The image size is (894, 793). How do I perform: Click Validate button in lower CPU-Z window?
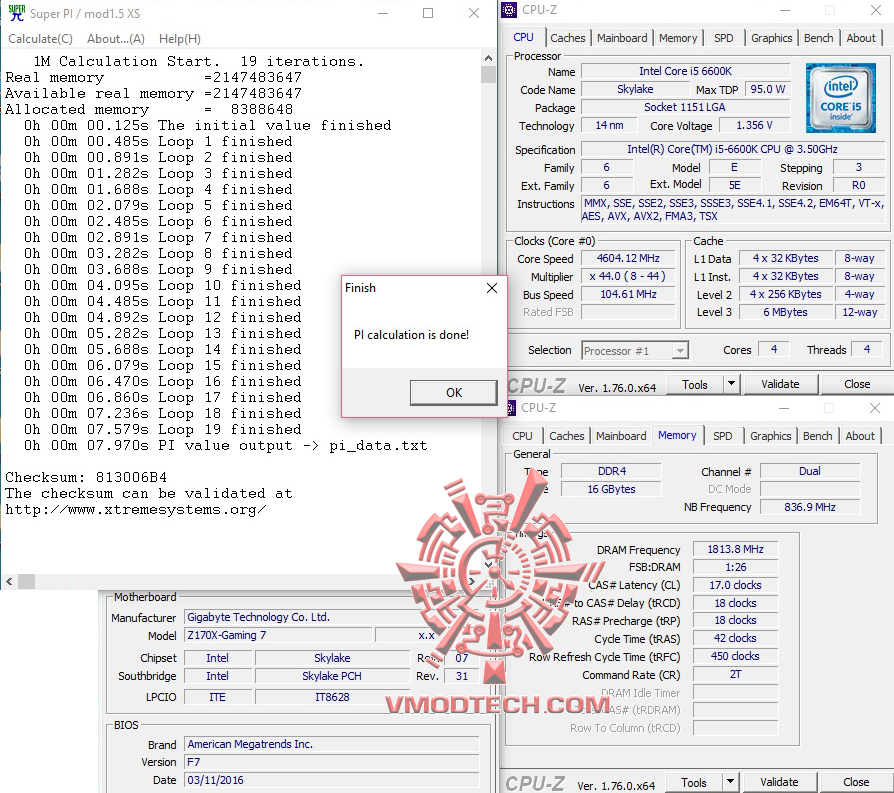pyautogui.click(x=779, y=783)
